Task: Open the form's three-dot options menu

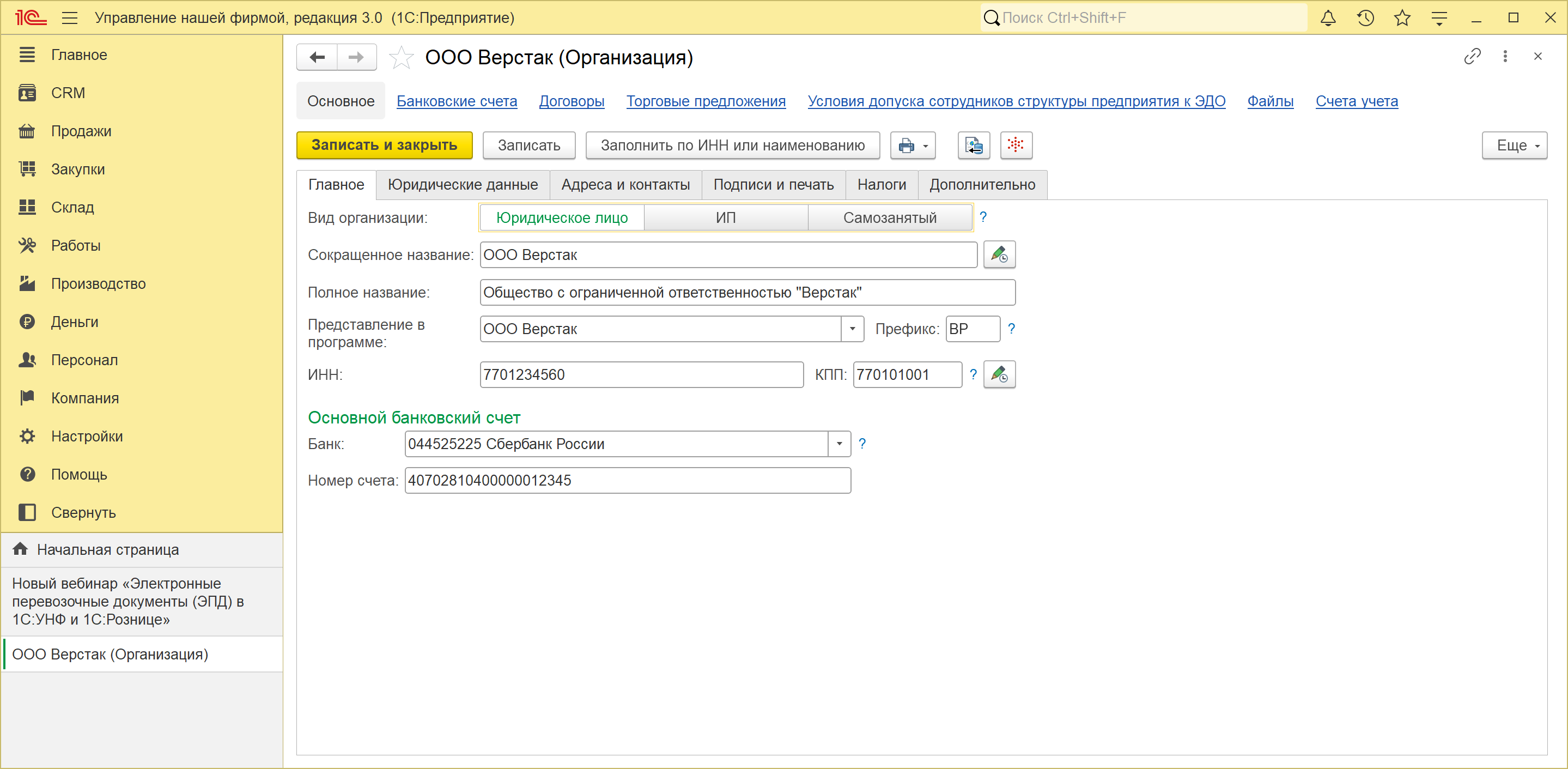Action: [x=1505, y=57]
